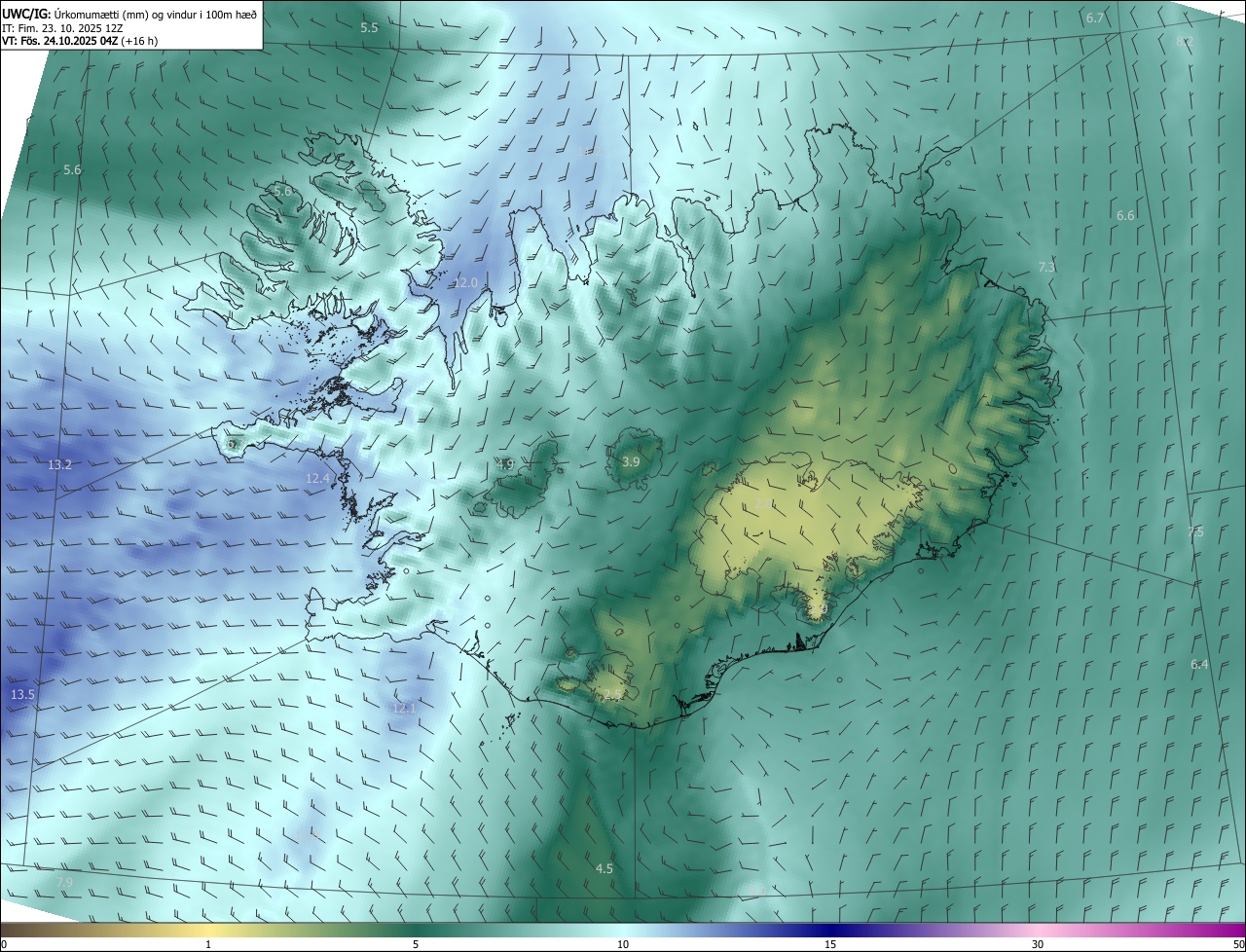Click the 15 tick on the color scale
This screenshot has height=952, width=1246.
830,944
